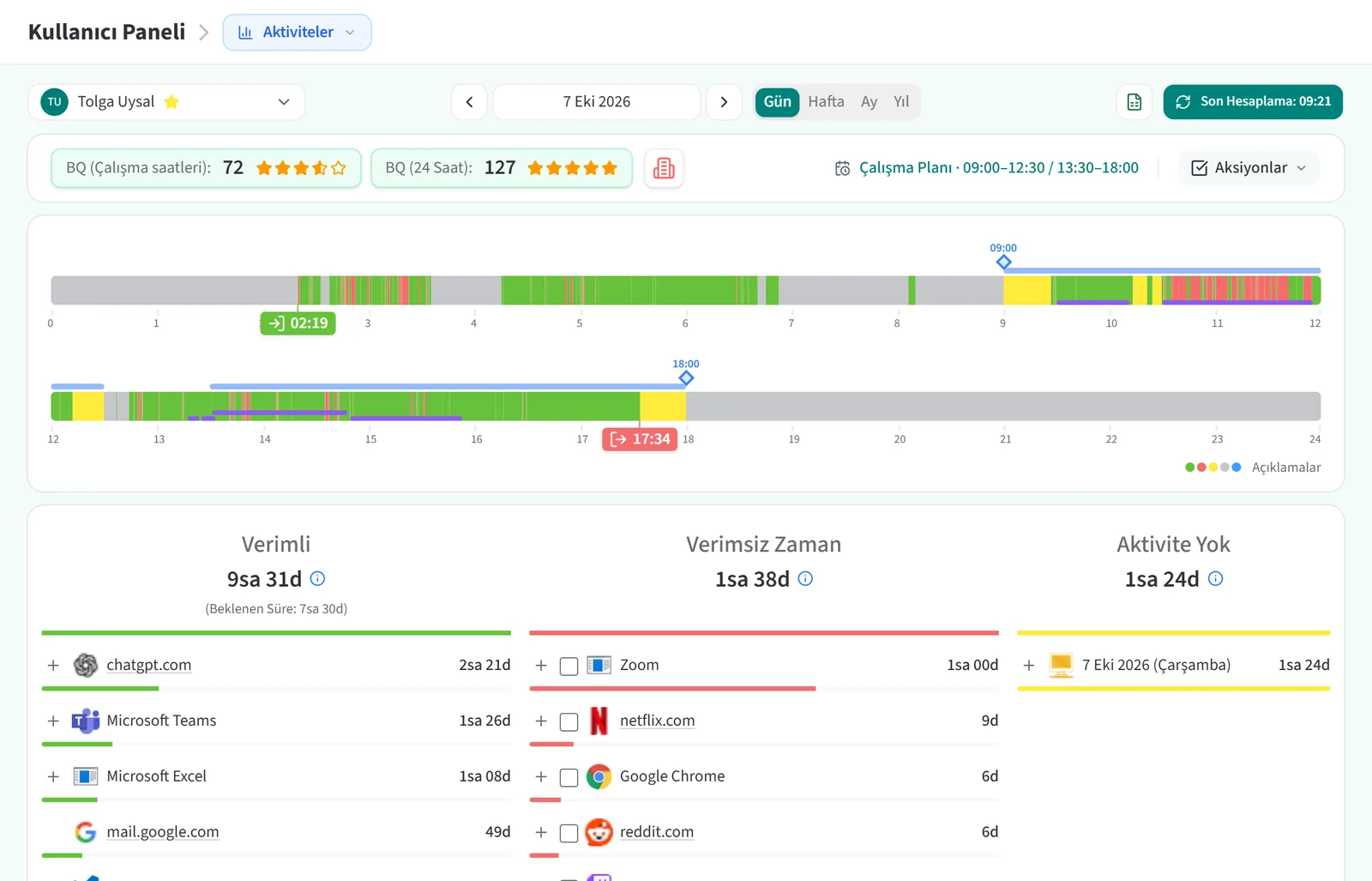This screenshot has width=1372, height=881.
Task: Check the netflix.com row checkbox
Action: [x=569, y=722]
